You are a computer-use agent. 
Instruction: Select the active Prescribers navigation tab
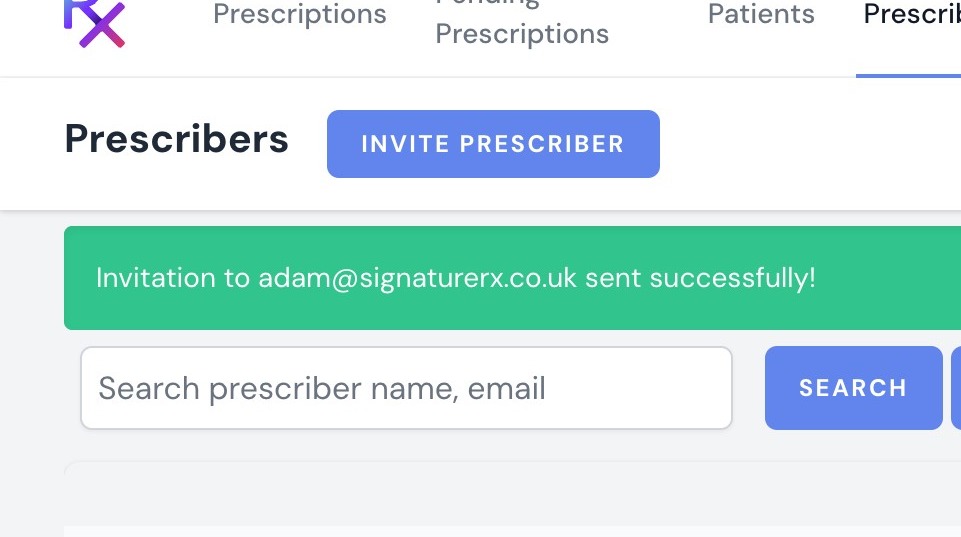911,15
